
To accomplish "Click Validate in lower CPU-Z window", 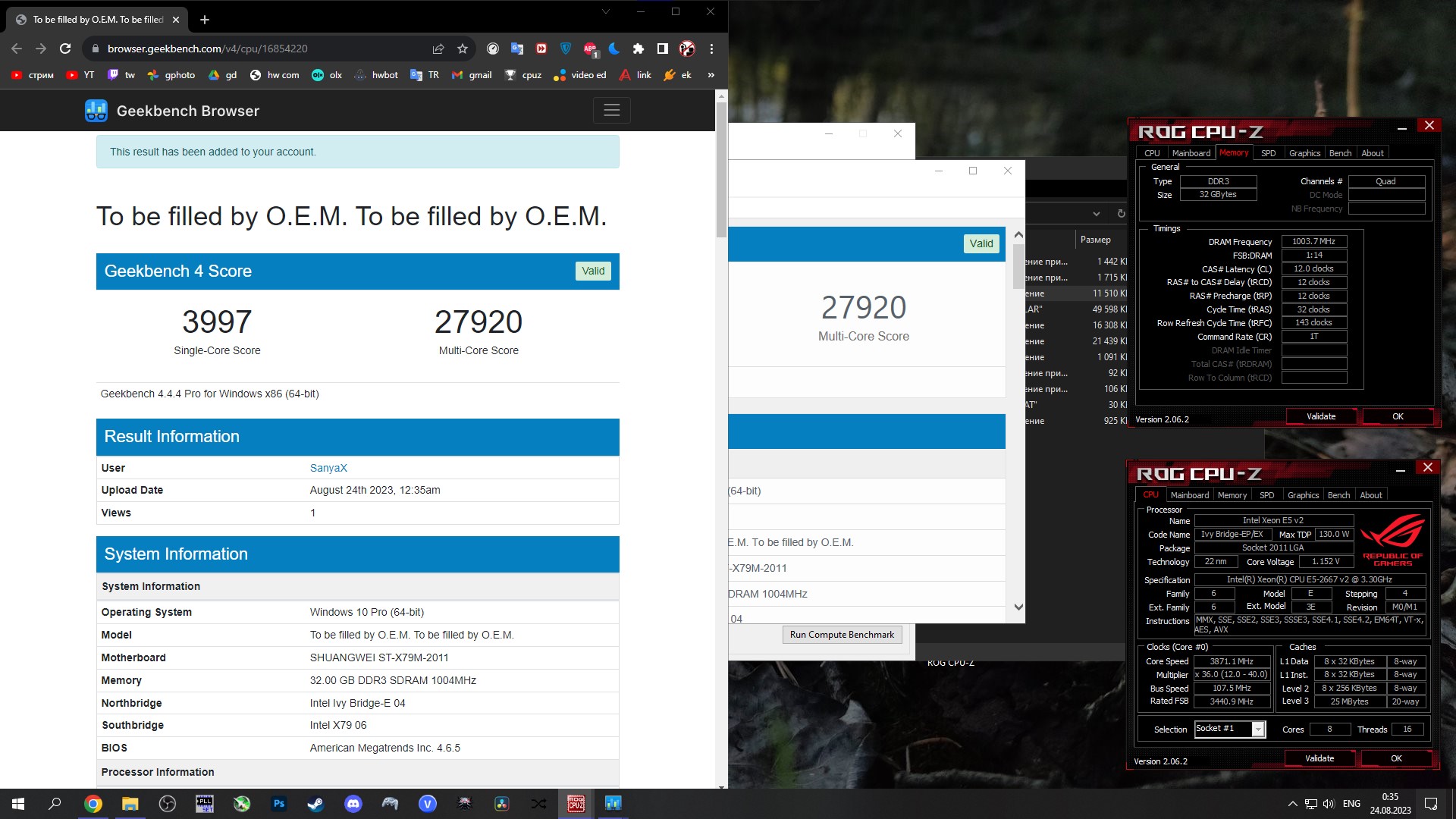I will click(1319, 758).
